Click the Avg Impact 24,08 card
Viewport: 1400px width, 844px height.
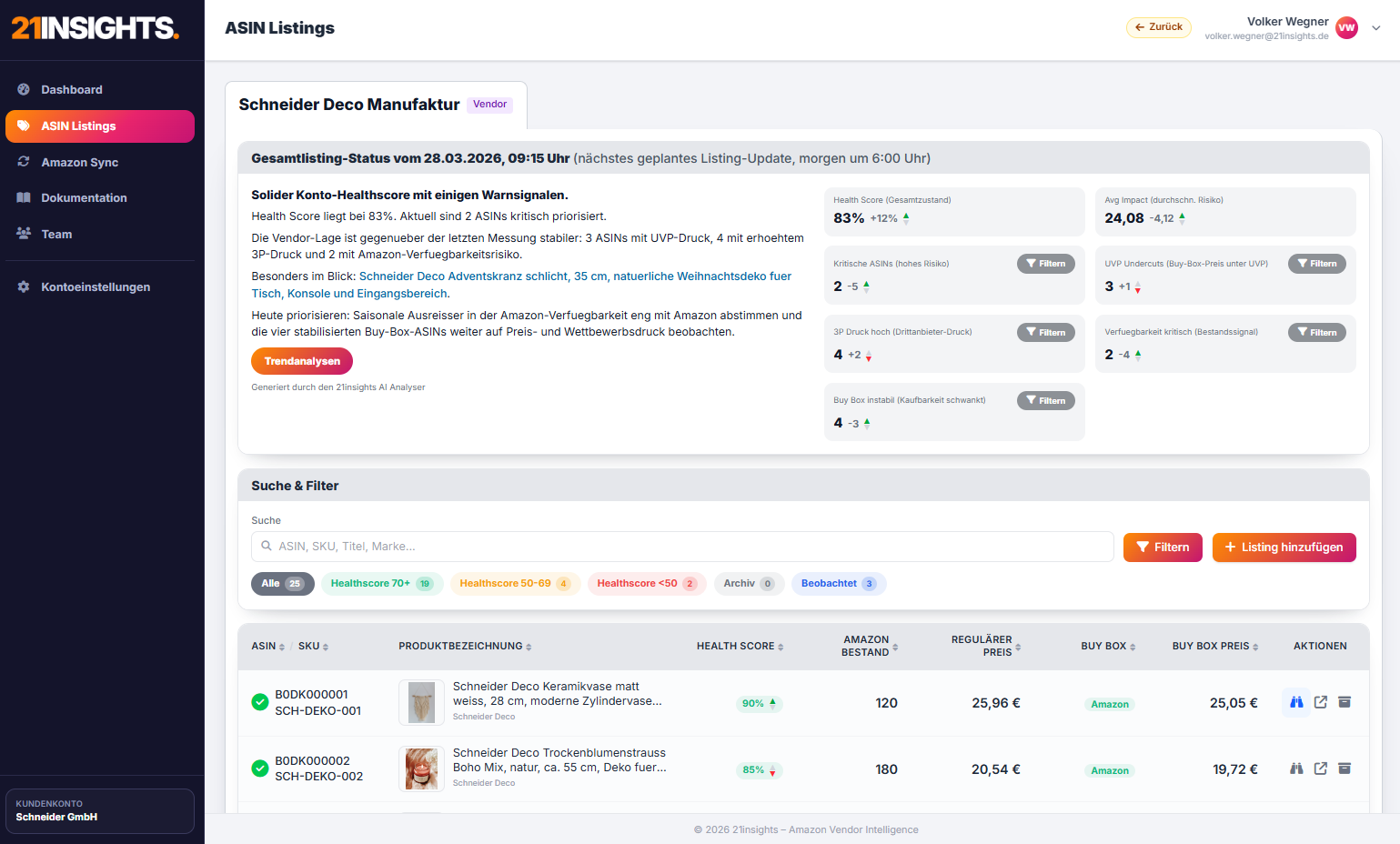1225,211
